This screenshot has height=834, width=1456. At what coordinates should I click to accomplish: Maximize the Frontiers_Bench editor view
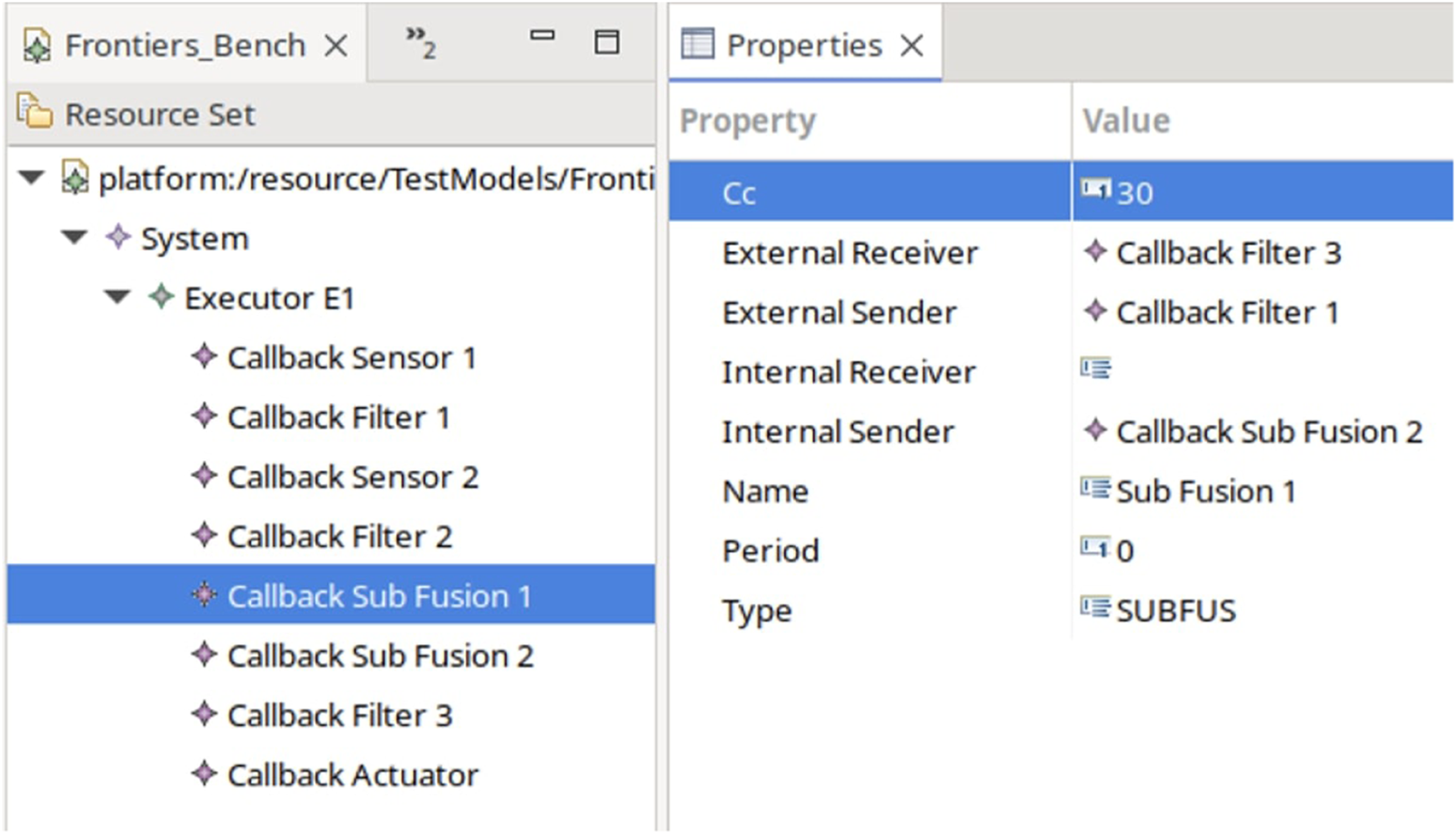point(606,39)
